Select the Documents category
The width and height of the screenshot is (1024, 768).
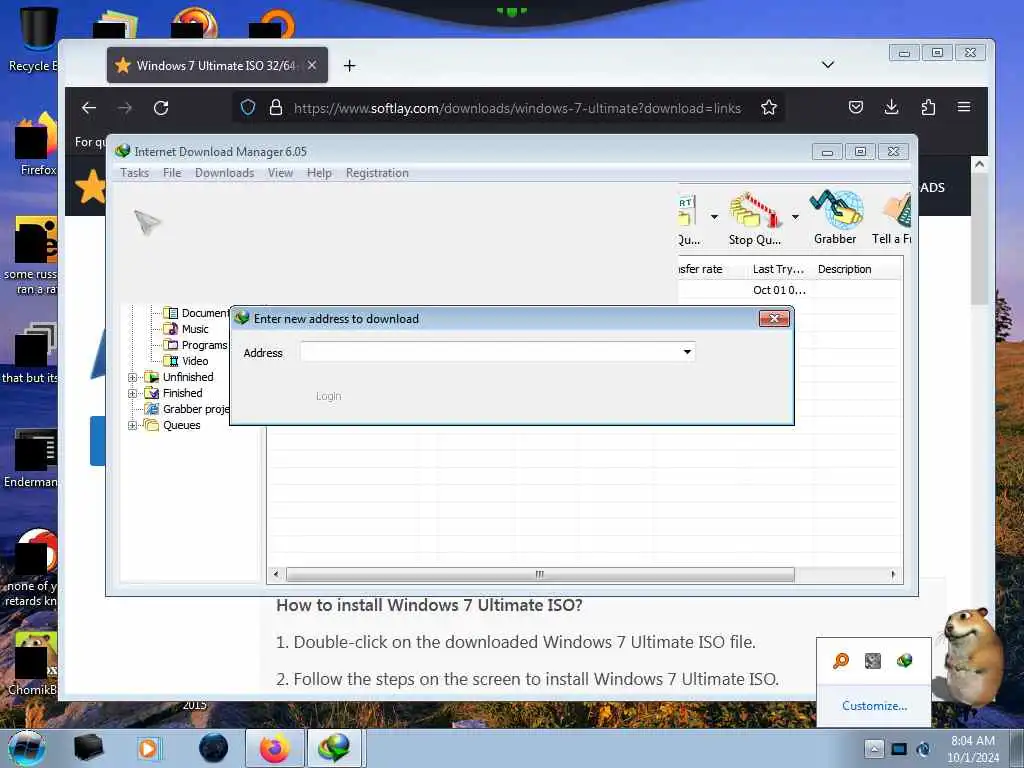point(196,313)
